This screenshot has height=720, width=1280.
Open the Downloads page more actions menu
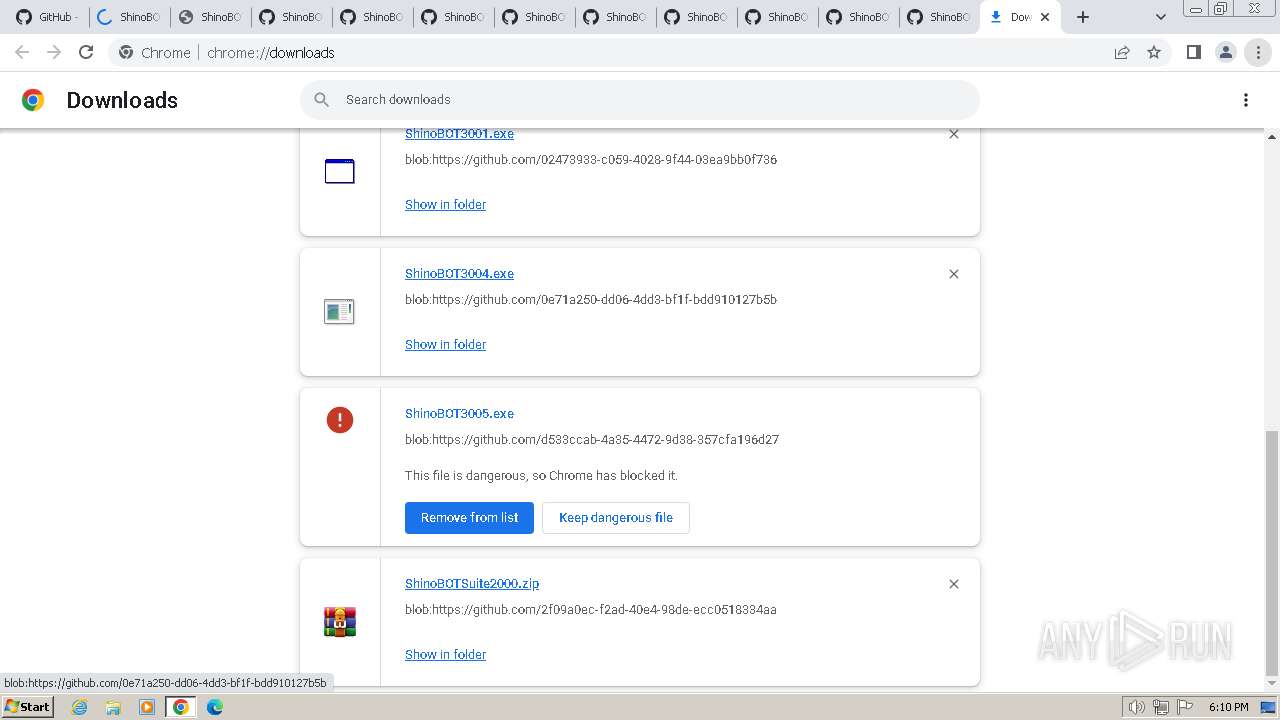pos(1245,100)
